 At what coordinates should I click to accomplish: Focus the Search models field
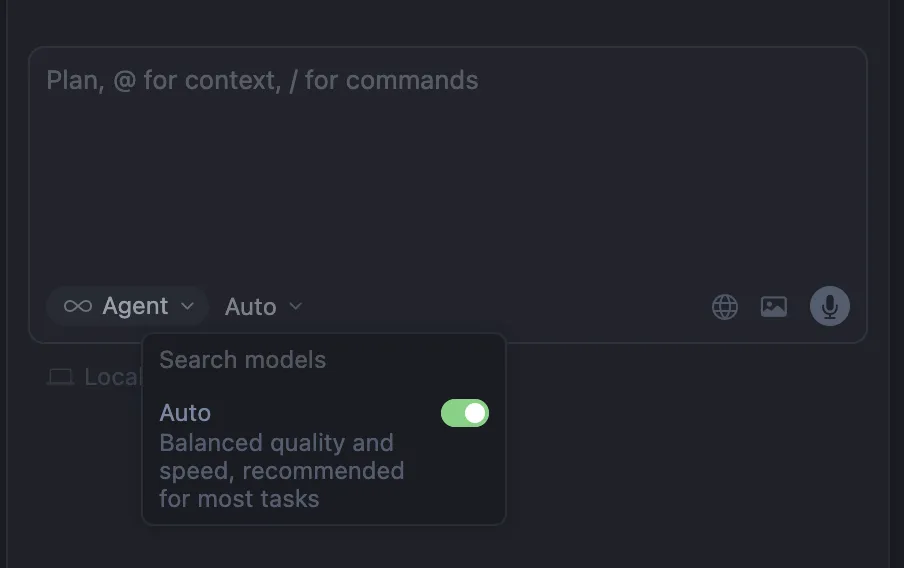(243, 360)
